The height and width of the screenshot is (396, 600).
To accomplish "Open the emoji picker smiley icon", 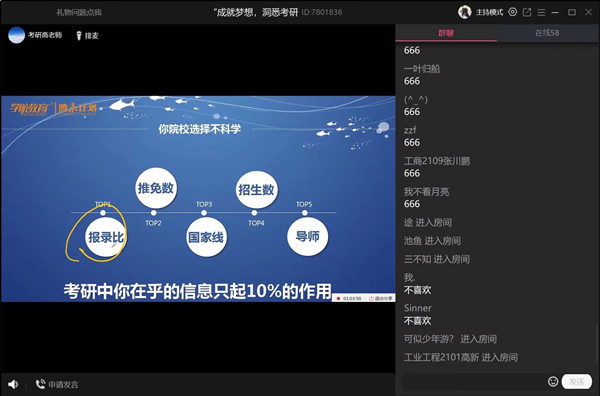I will click(x=553, y=381).
